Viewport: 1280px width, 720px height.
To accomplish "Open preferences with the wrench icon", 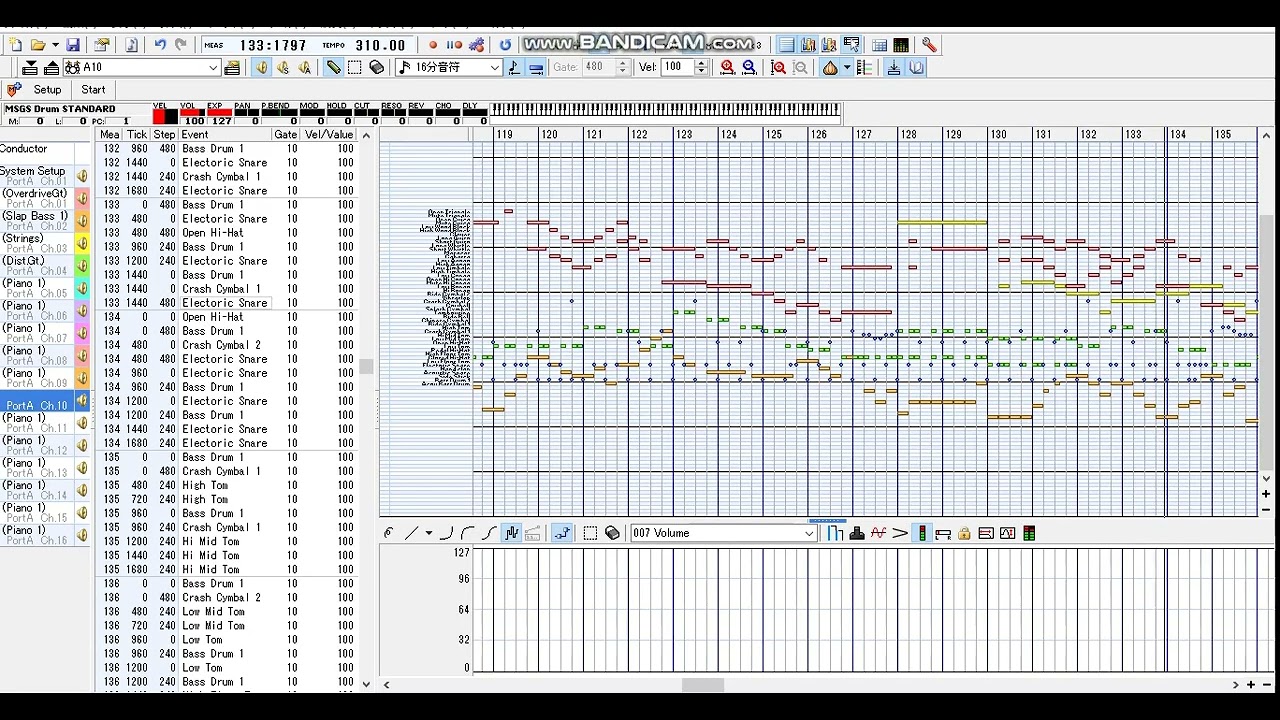I will (929, 45).
